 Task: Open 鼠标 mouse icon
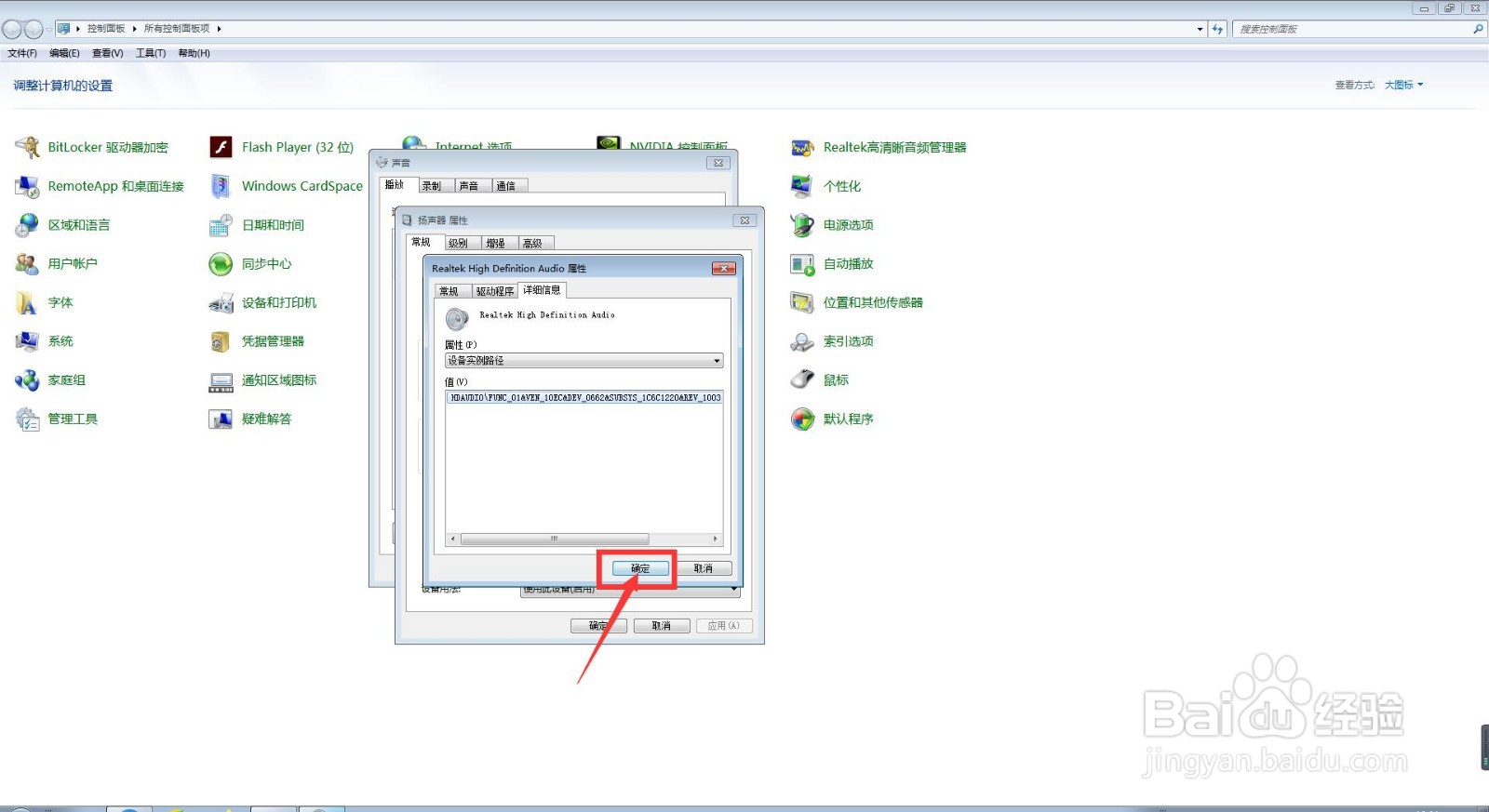pos(802,380)
